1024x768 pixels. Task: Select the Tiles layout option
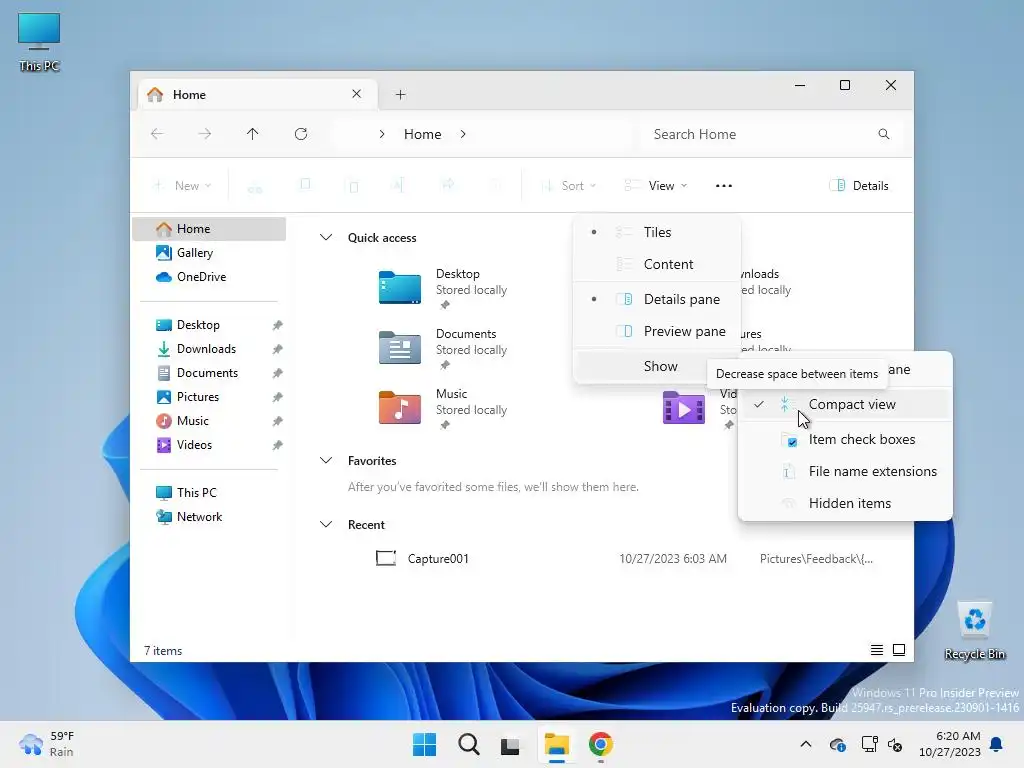[657, 232]
